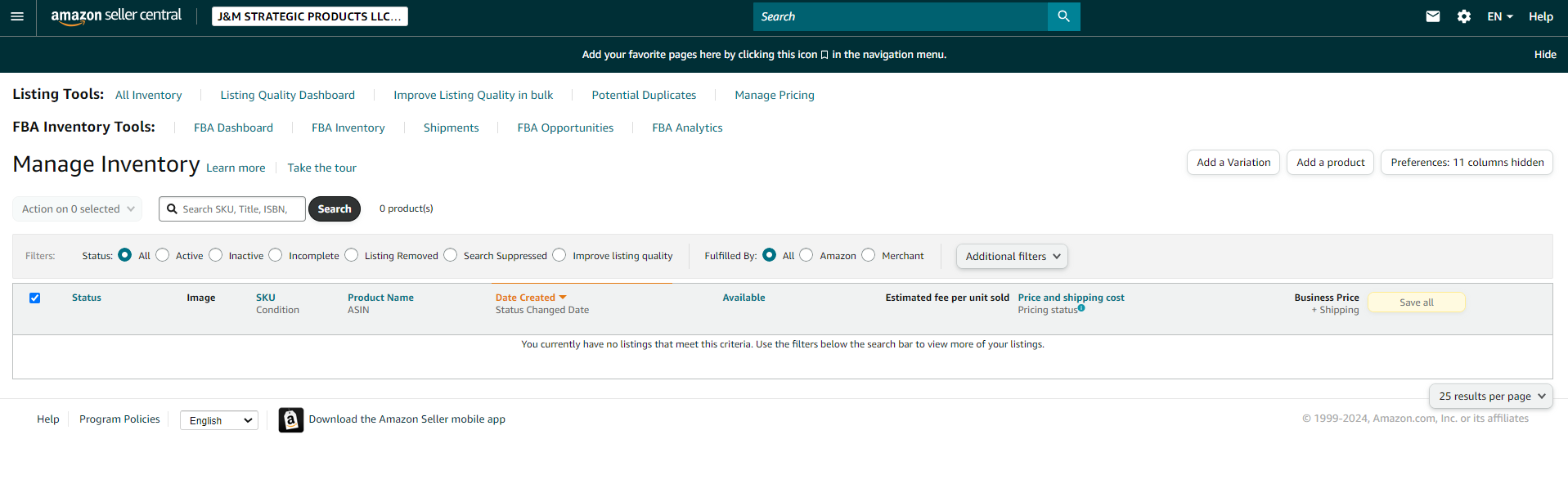Select Fulfilled By Merchant radio button
Image resolution: width=1568 pixels, height=484 pixels.
pyautogui.click(x=869, y=255)
